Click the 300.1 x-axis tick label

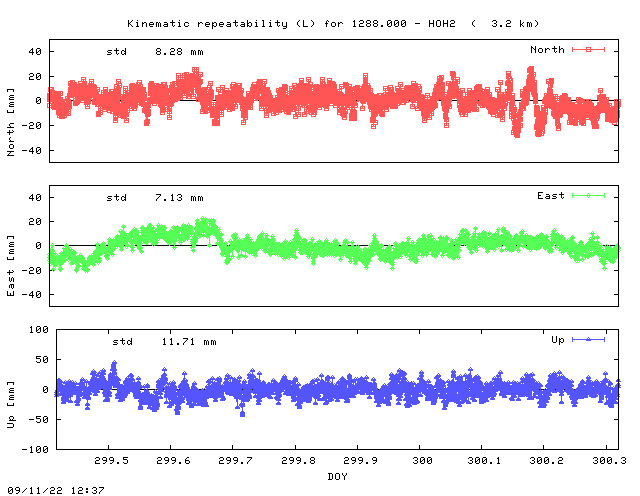(484, 460)
